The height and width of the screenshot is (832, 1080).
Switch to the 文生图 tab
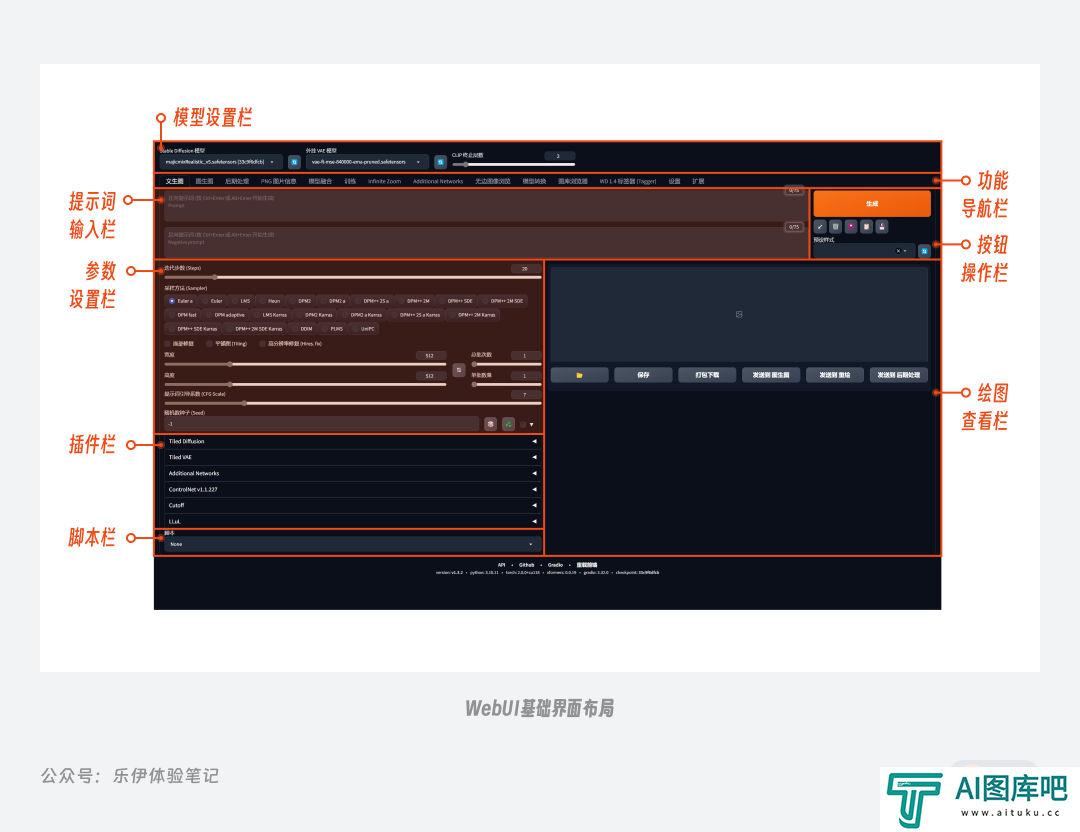coord(174,181)
